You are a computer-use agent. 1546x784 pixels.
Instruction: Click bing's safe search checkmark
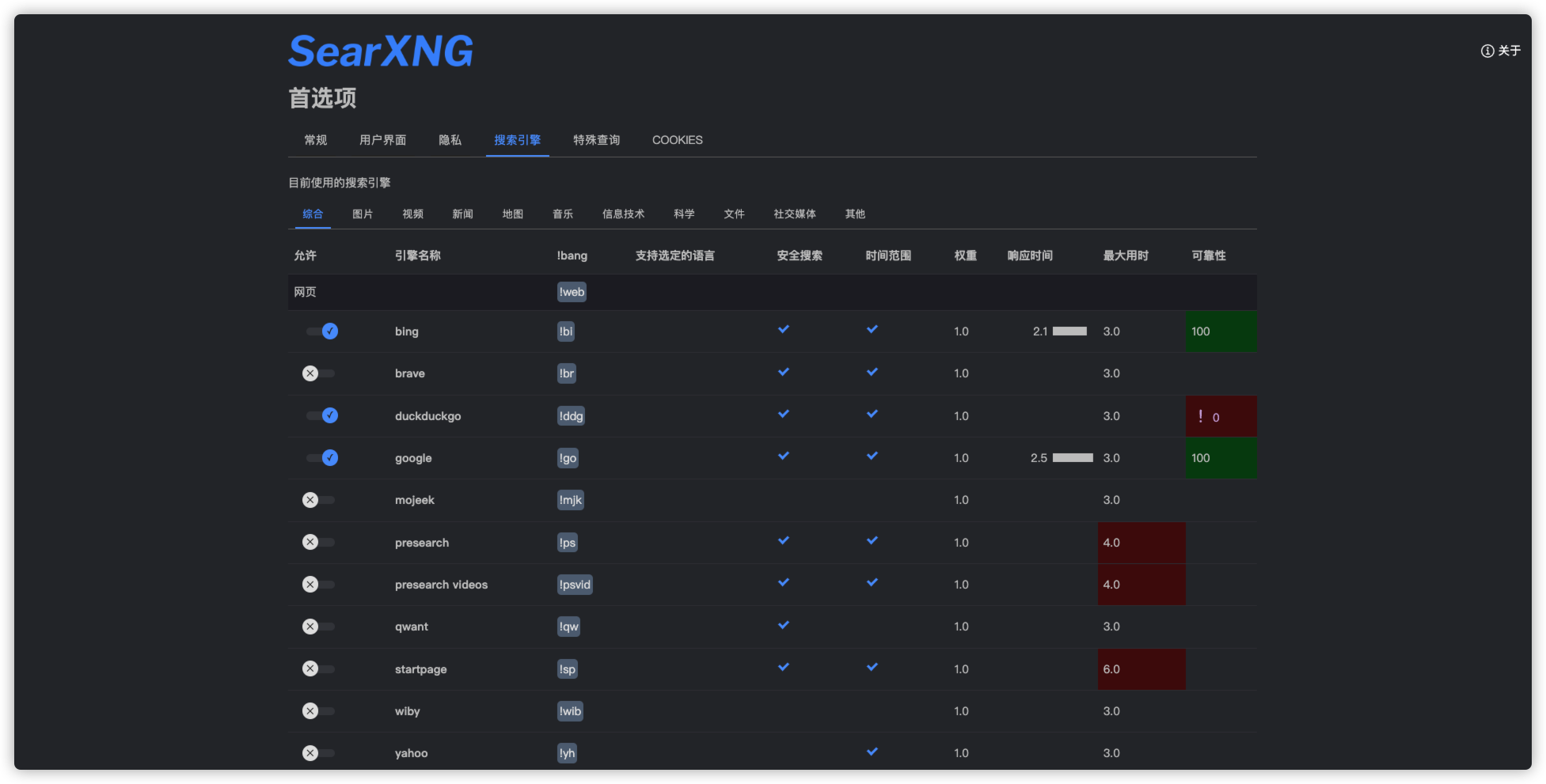click(784, 329)
